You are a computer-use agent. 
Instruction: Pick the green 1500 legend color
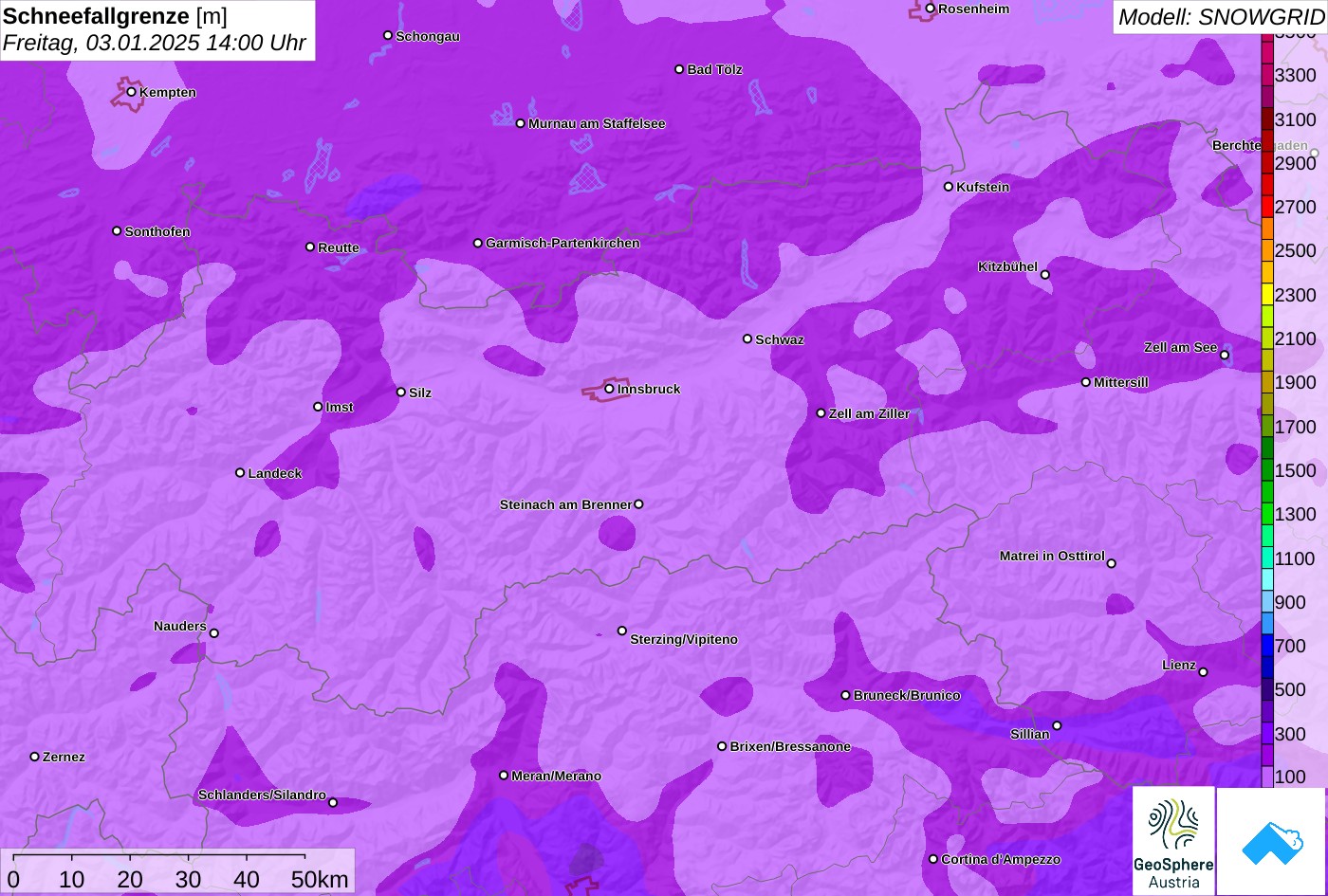pos(1267,470)
